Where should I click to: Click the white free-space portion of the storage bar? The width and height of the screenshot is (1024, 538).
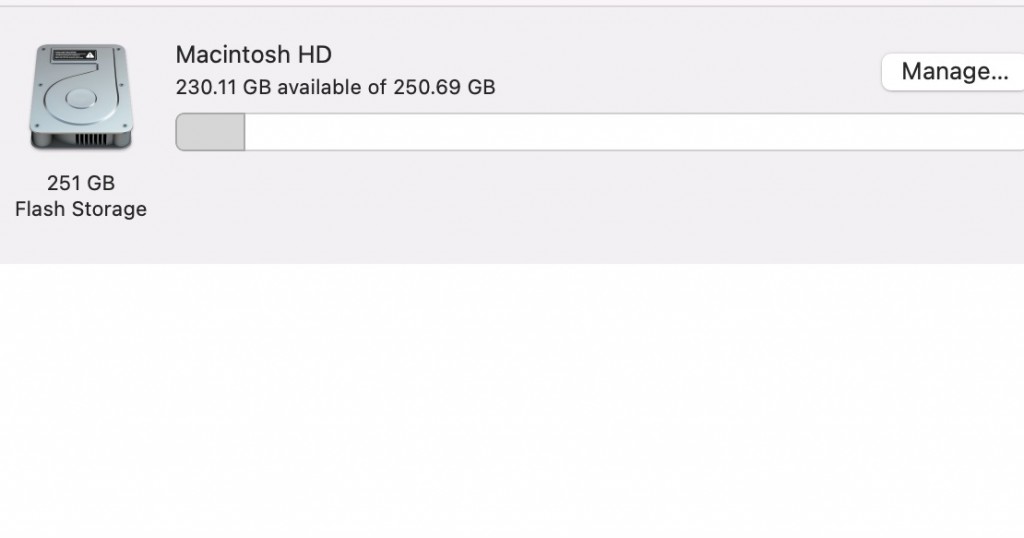pos(634,132)
